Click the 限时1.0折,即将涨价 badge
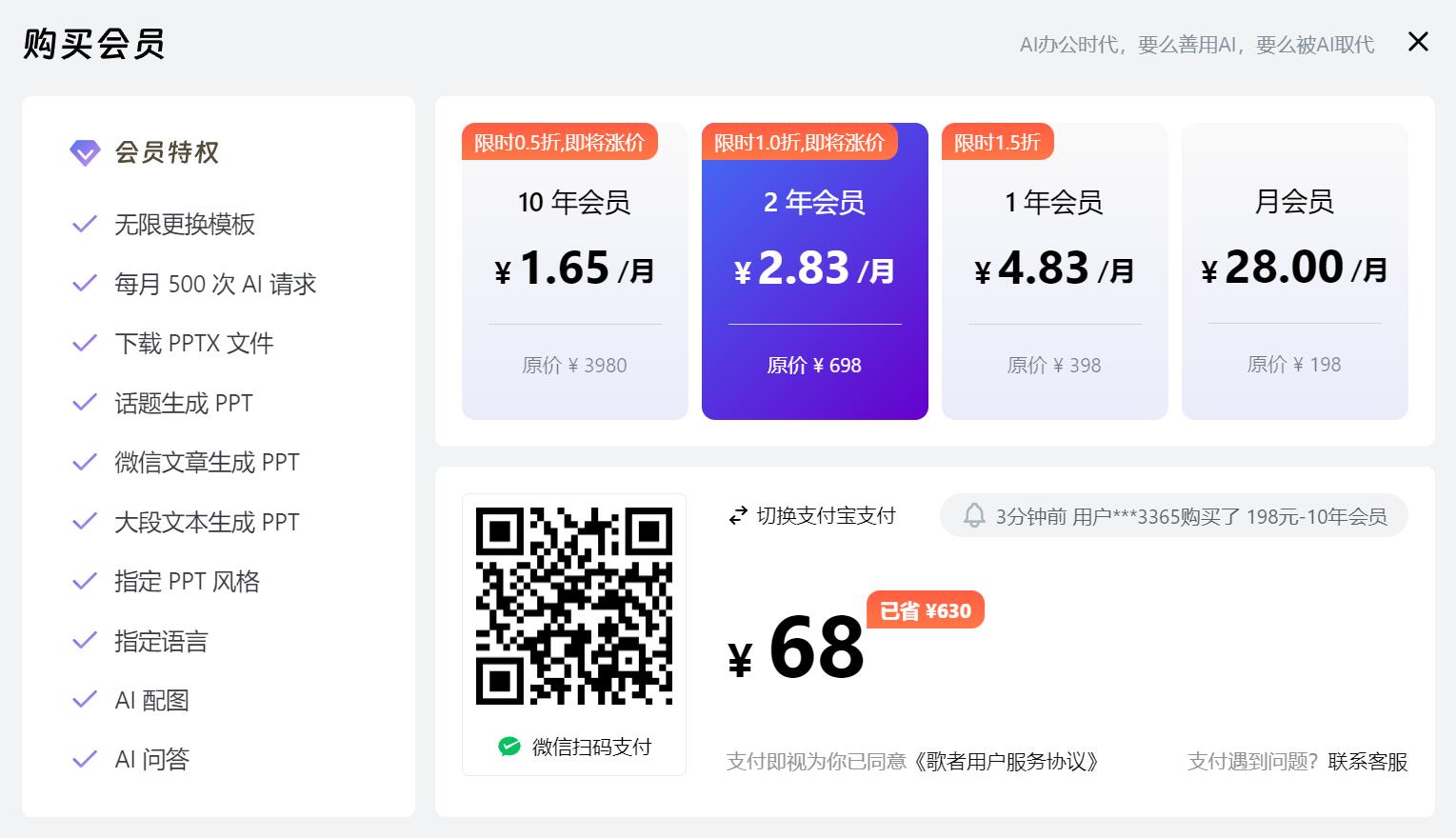This screenshot has width=1456, height=838. pyautogui.click(x=800, y=142)
